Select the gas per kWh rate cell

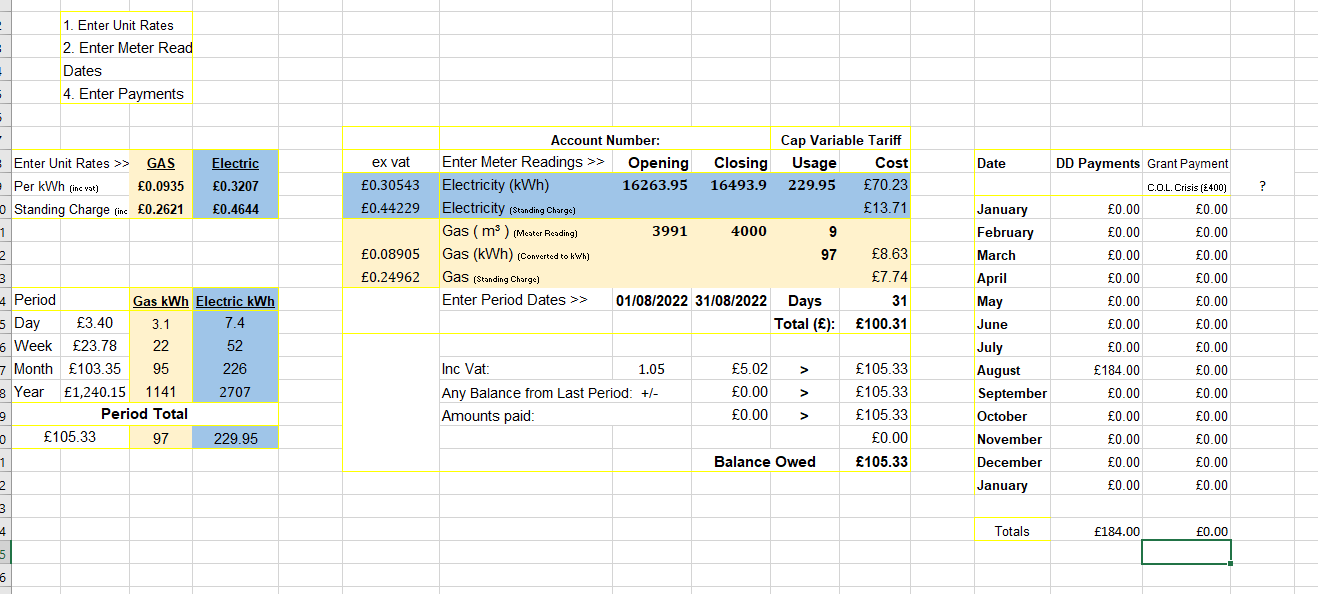[x=160, y=186]
